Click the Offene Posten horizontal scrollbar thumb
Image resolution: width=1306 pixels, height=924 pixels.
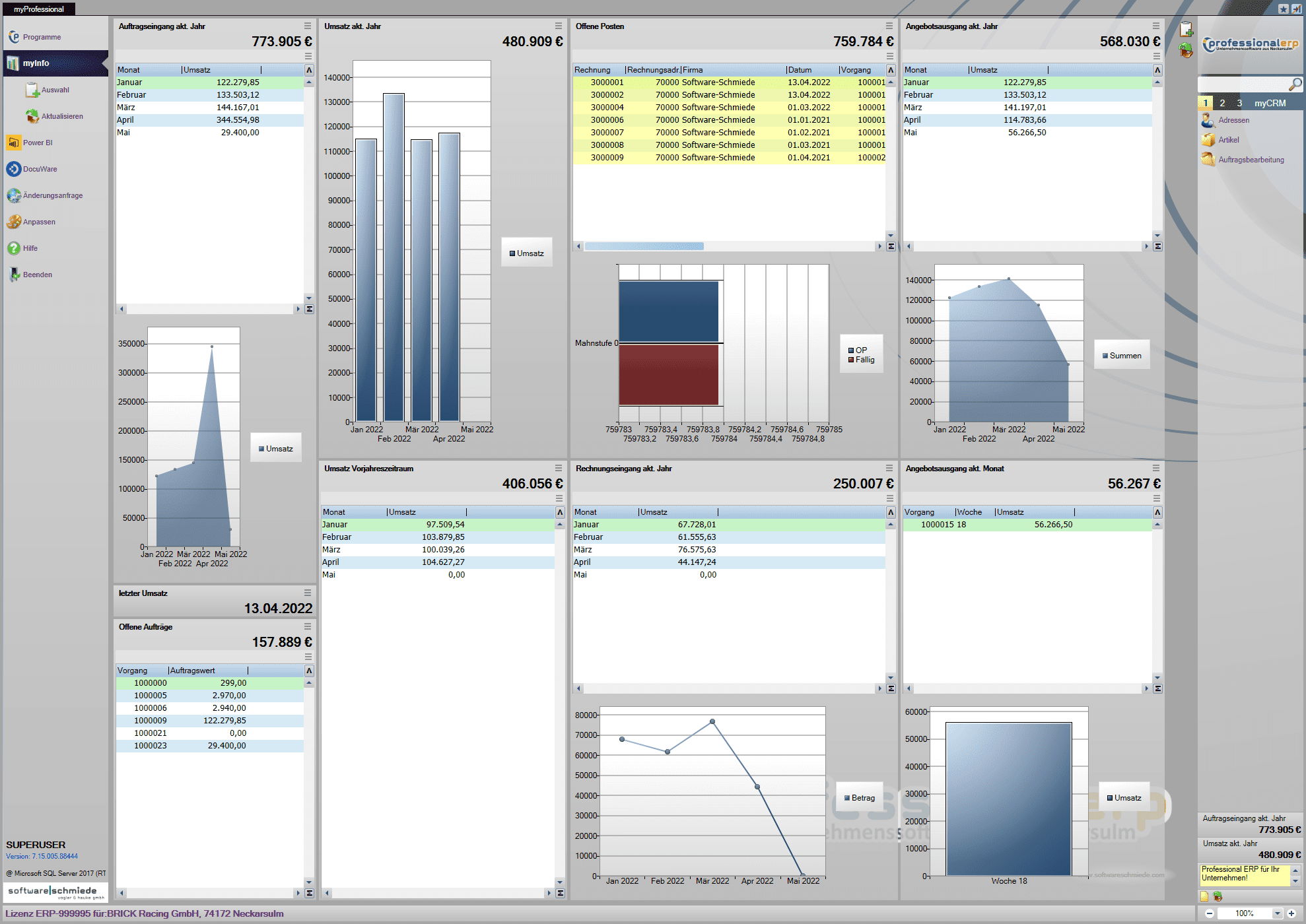click(644, 246)
